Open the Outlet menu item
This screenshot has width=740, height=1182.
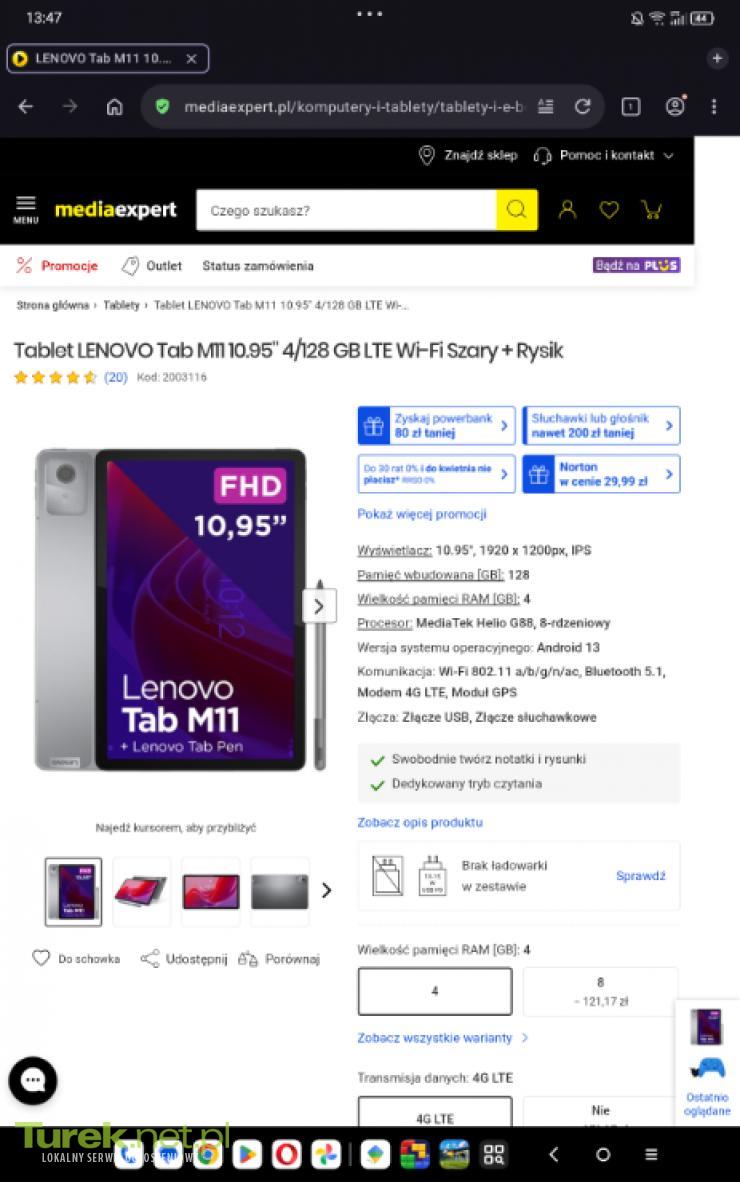click(x=153, y=265)
